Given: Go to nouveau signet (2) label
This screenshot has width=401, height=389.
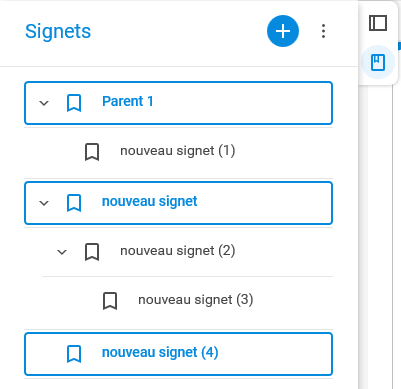Looking at the screenshot, I should [x=178, y=251].
